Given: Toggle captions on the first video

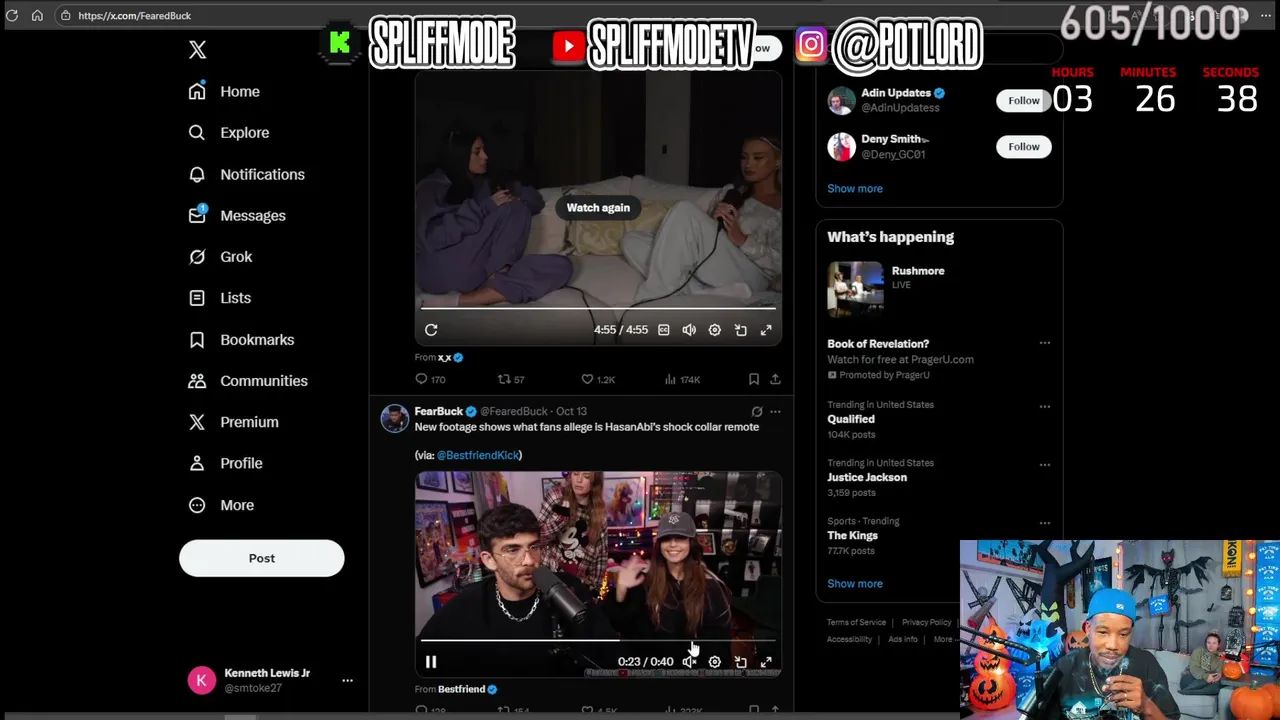Looking at the screenshot, I should (663, 330).
